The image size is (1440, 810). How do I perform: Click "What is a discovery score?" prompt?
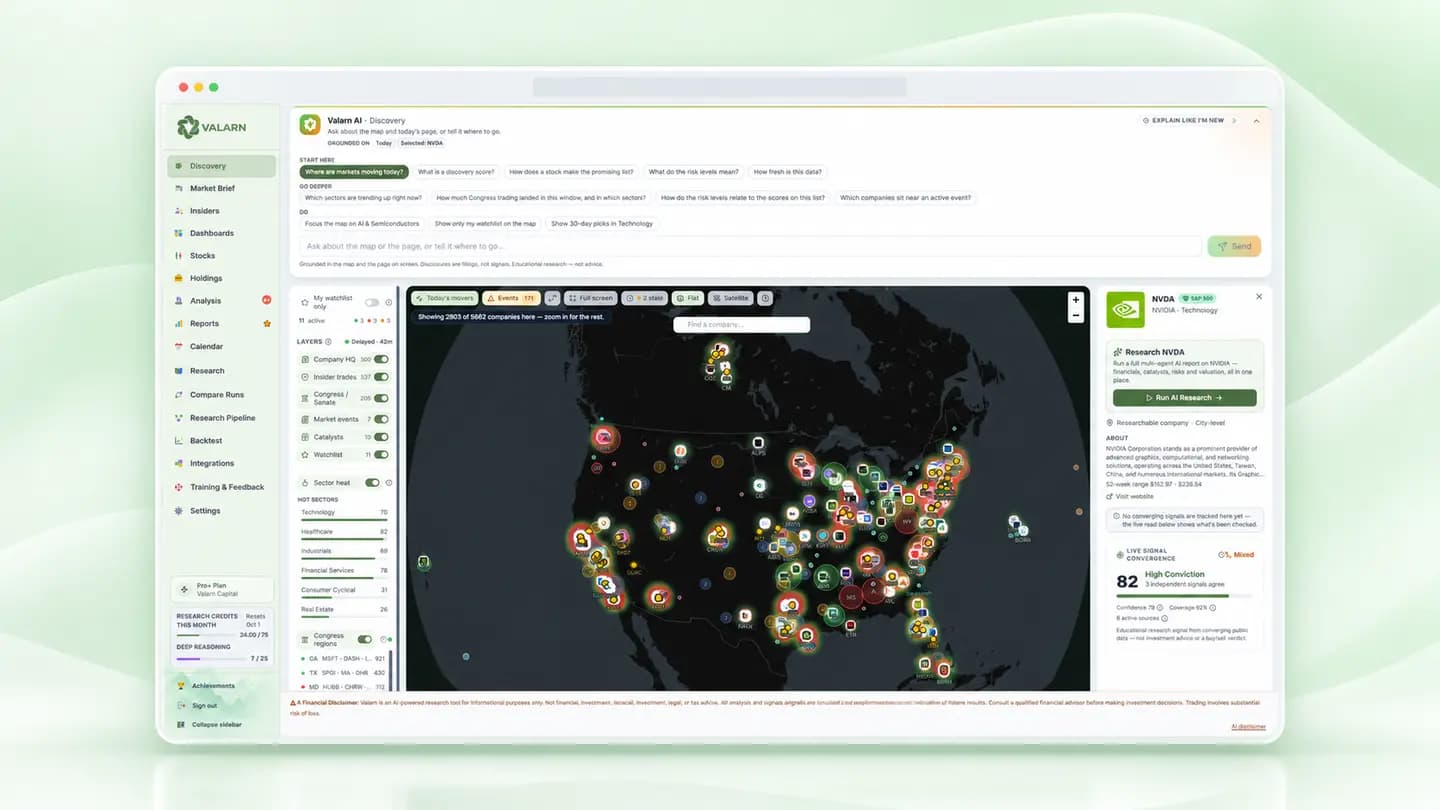point(456,172)
